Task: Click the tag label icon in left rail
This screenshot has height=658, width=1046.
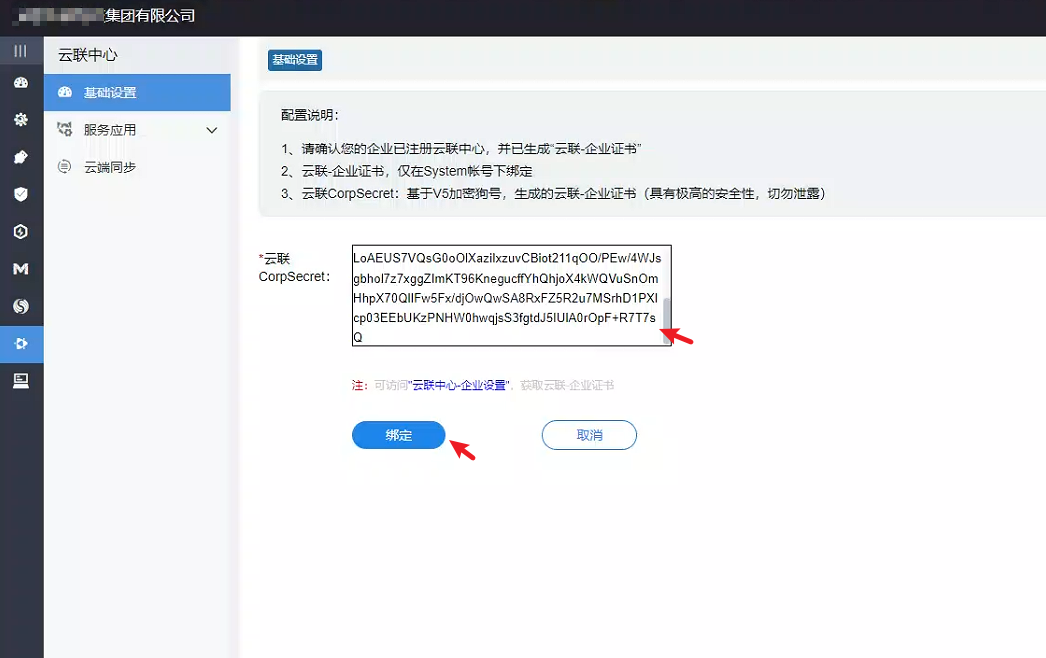Action: [x=21, y=157]
